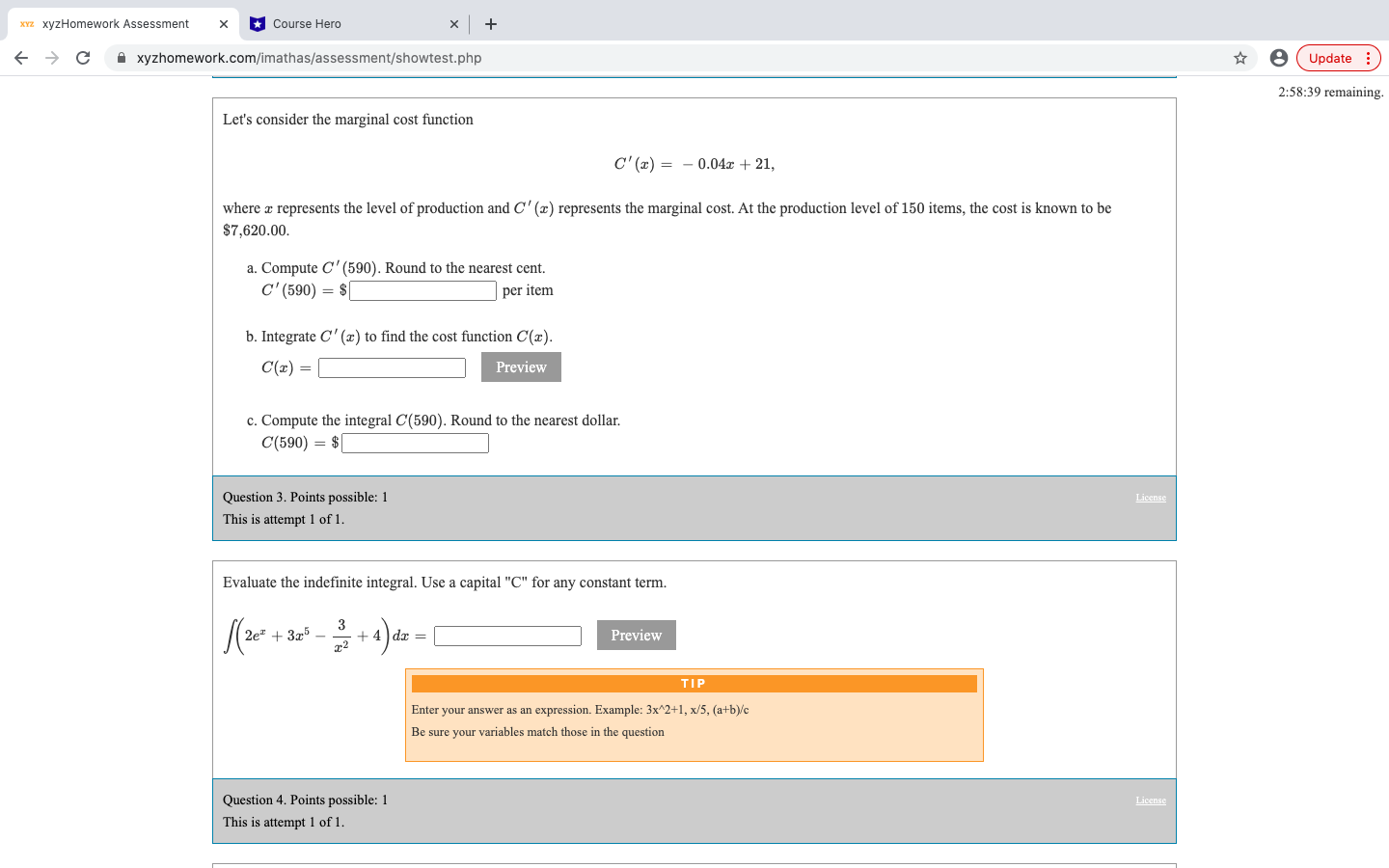This screenshot has height=868, width=1389.
Task: Open the License link for Question 4
Action: coord(1151,800)
